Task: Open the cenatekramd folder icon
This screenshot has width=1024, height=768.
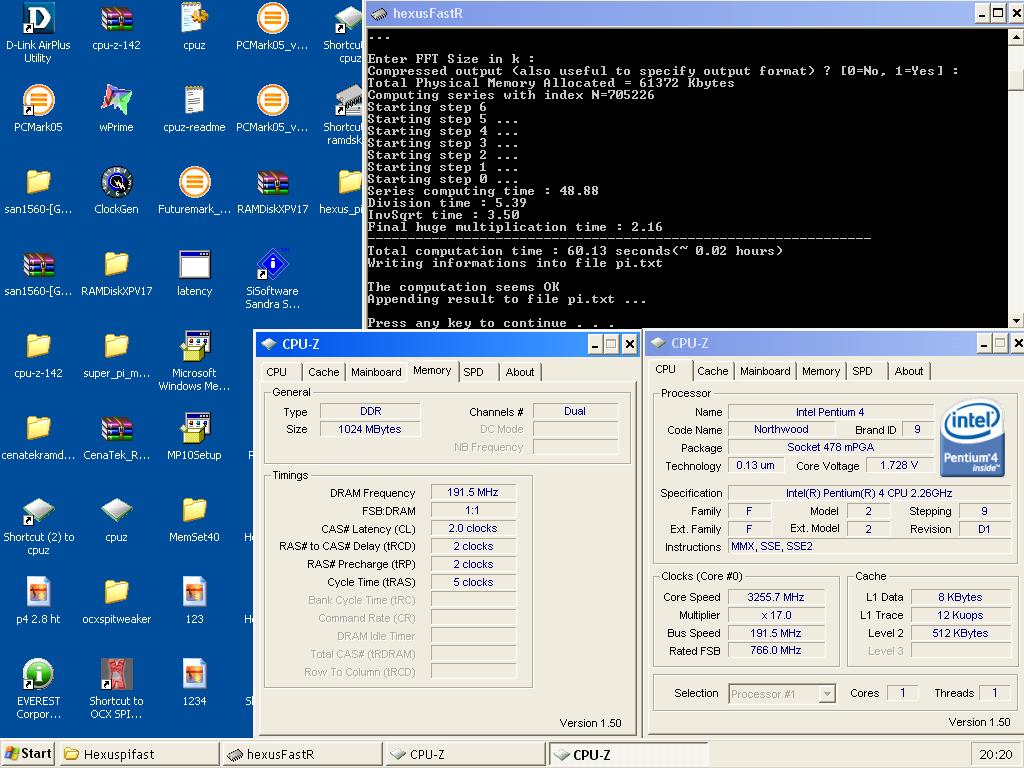Action: click(x=38, y=428)
